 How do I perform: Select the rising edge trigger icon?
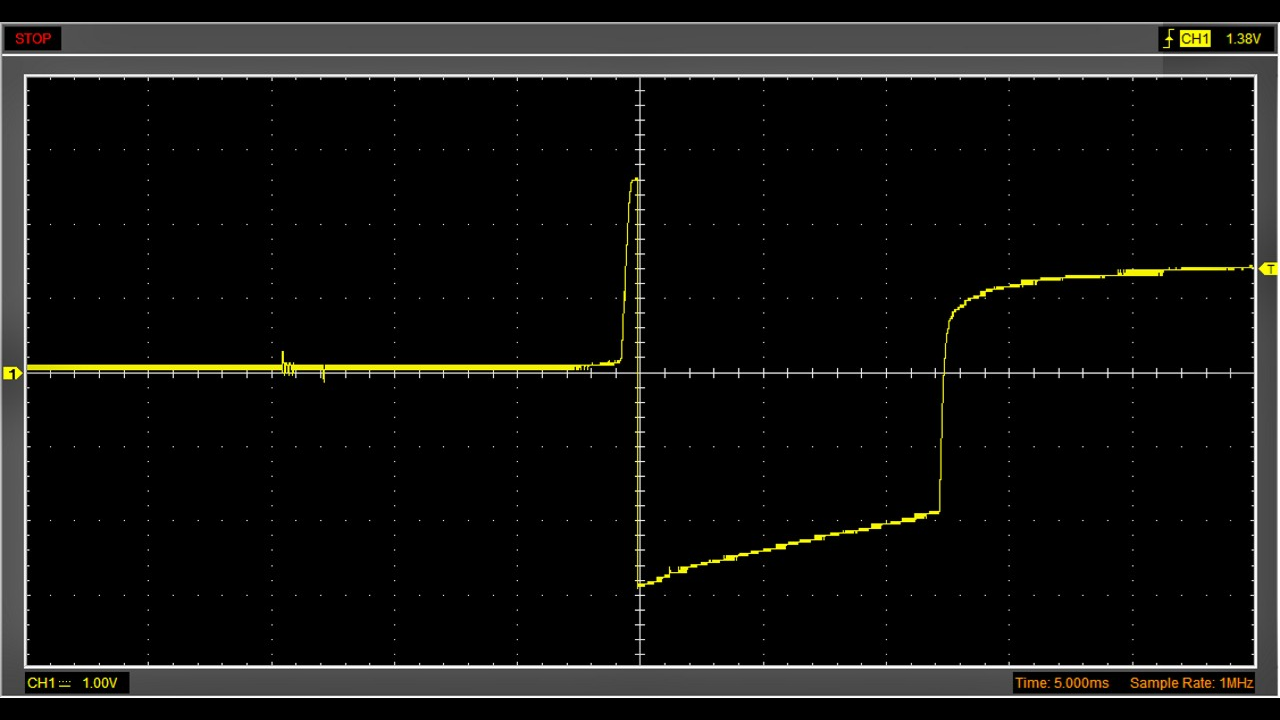tap(1168, 39)
